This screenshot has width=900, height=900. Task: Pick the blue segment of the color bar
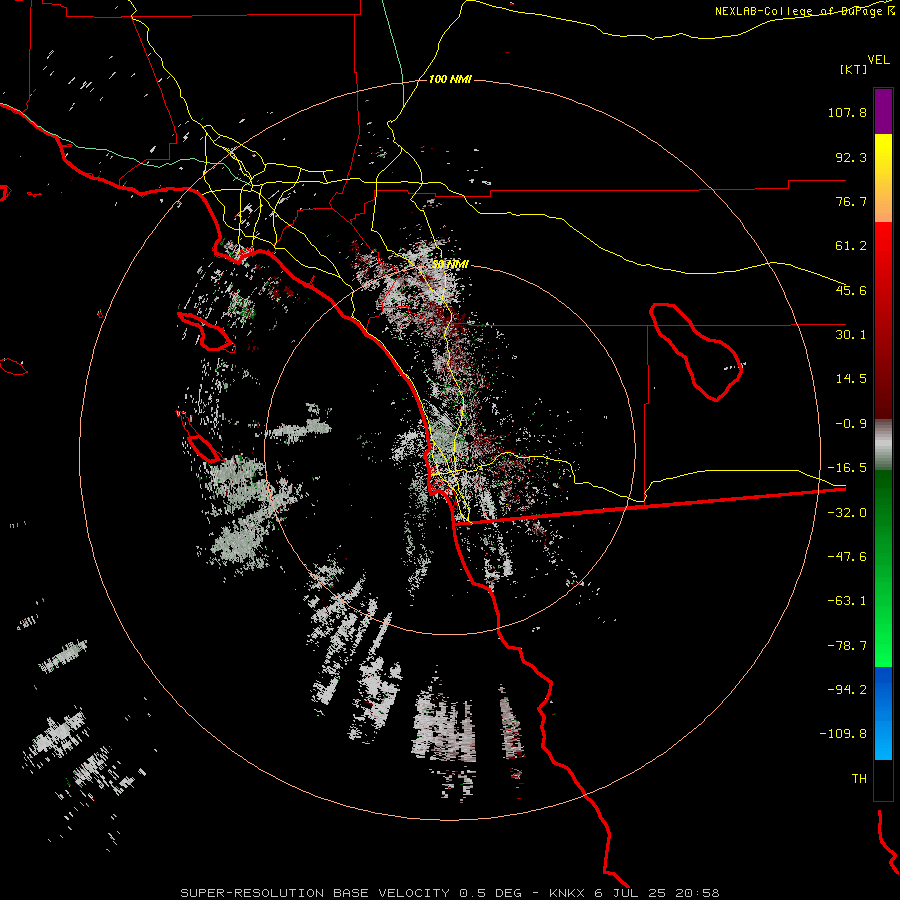[x=883, y=713]
